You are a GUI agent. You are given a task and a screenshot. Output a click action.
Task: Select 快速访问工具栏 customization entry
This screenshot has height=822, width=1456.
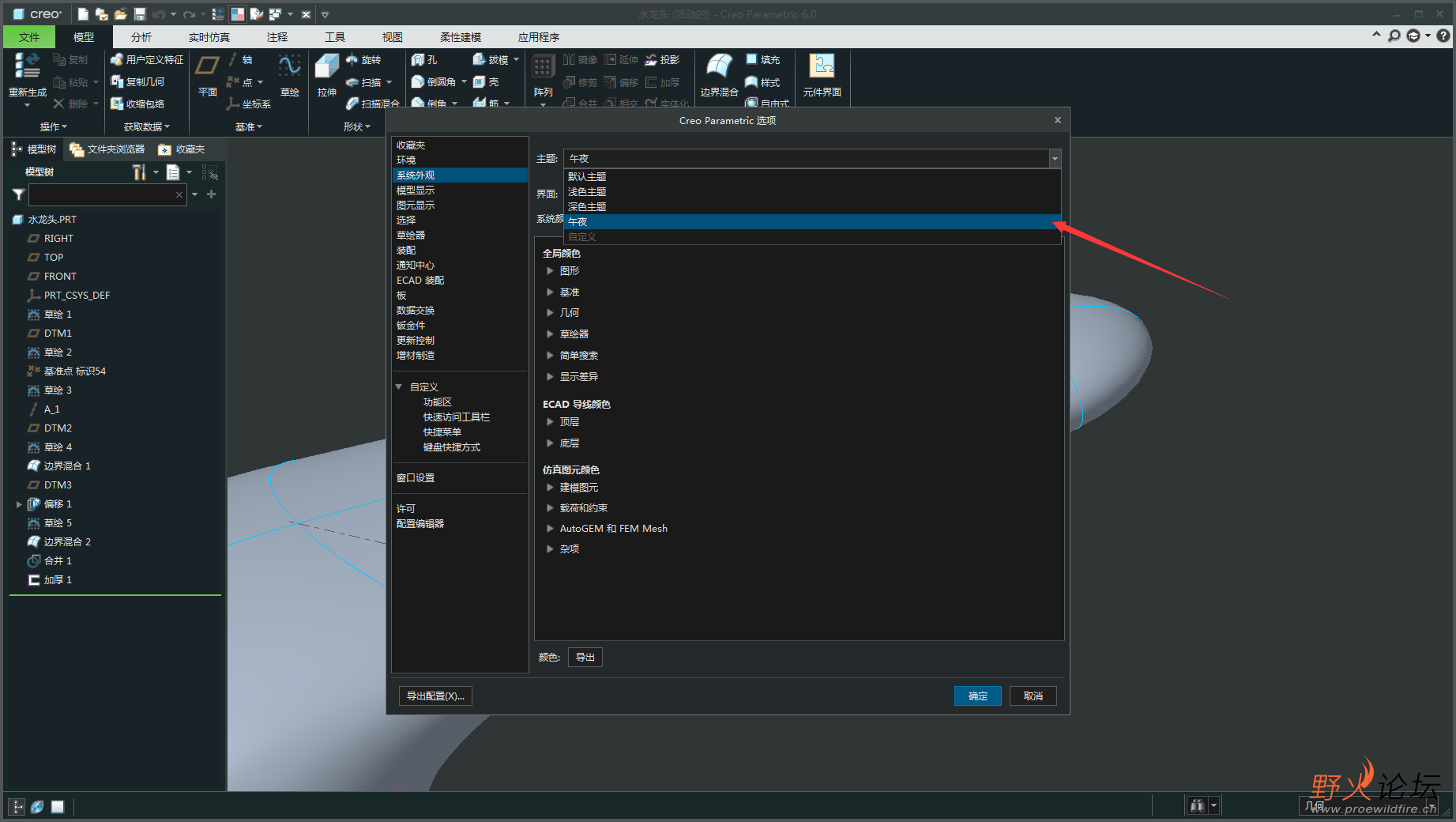coord(457,417)
